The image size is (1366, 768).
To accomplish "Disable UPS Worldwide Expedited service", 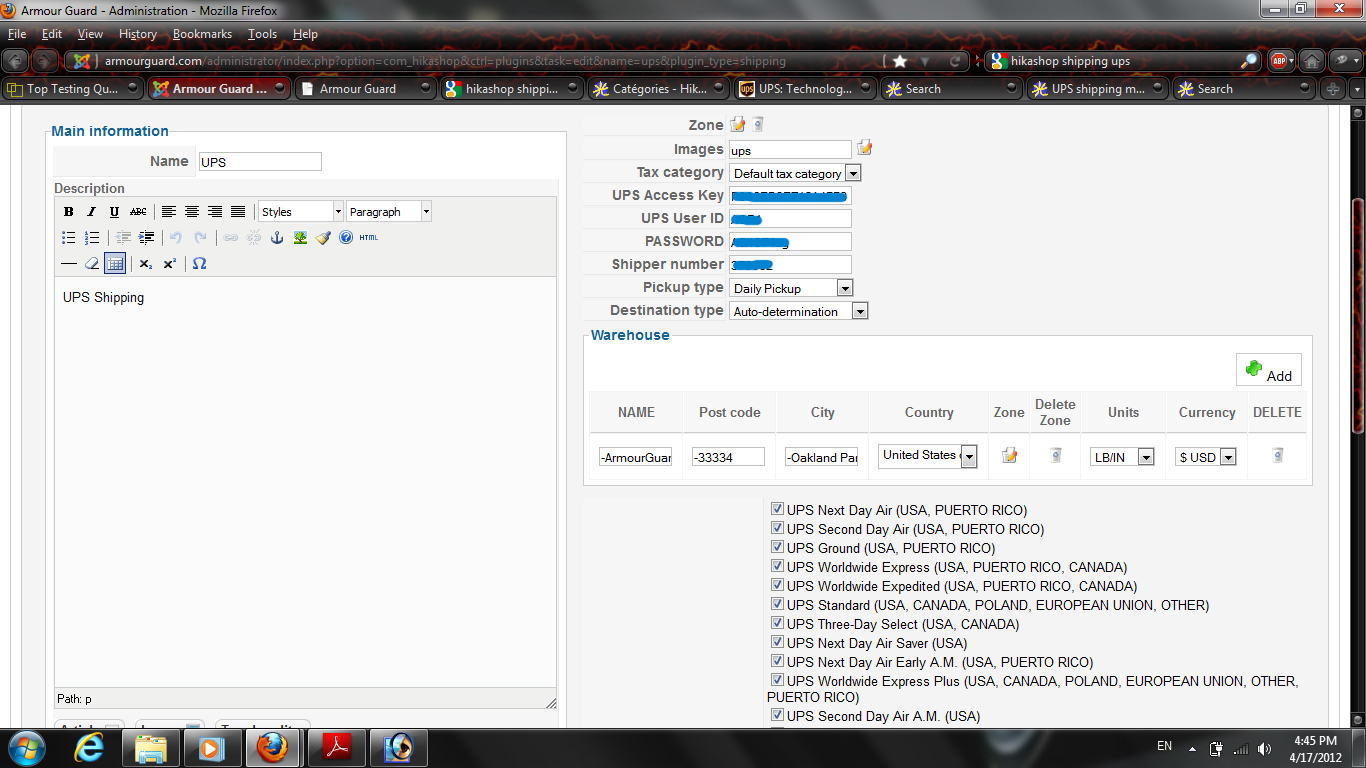I will 777,585.
